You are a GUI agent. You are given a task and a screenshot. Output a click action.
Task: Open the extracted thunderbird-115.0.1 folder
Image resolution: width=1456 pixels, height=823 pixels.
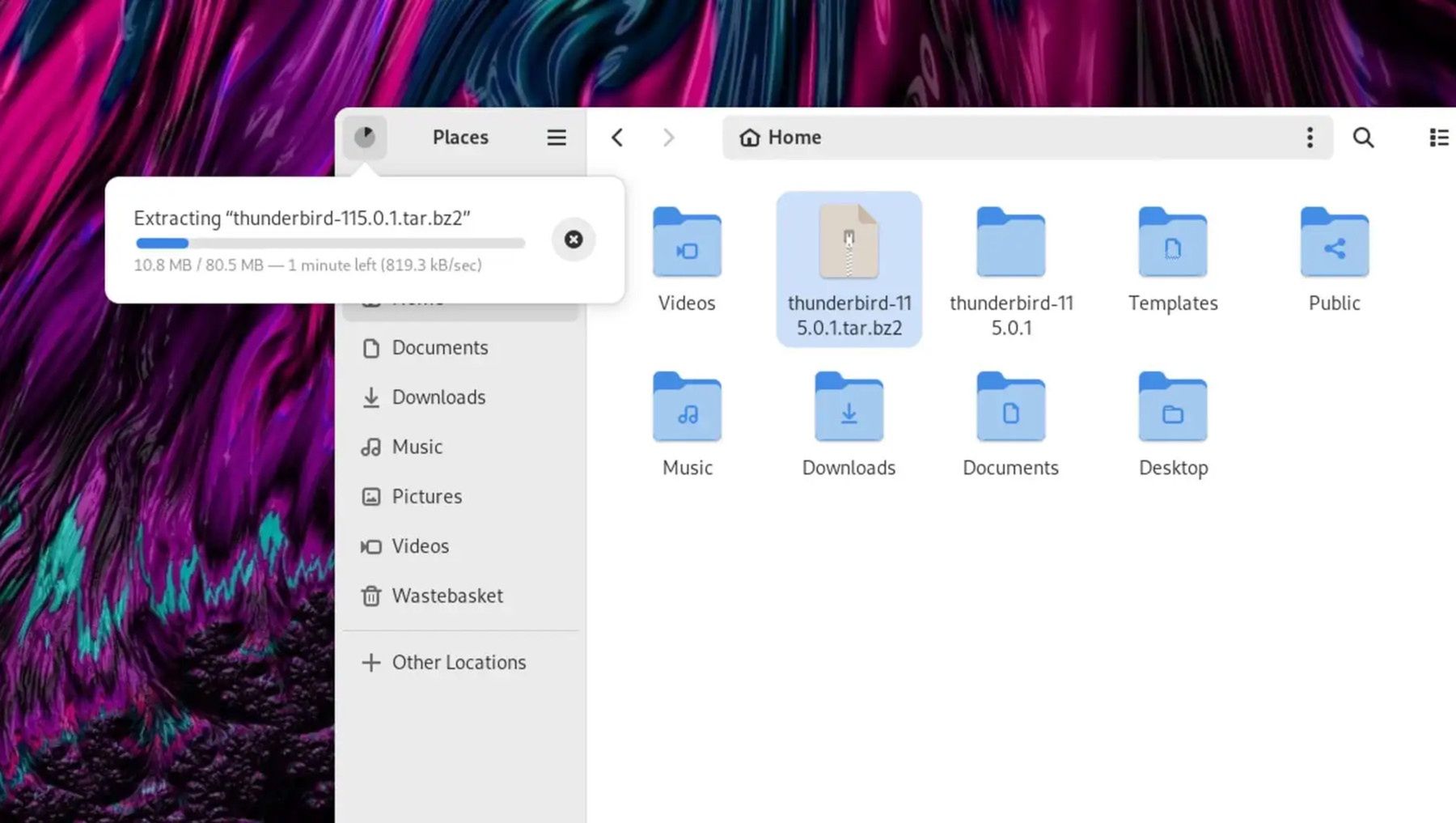pos(1010,244)
